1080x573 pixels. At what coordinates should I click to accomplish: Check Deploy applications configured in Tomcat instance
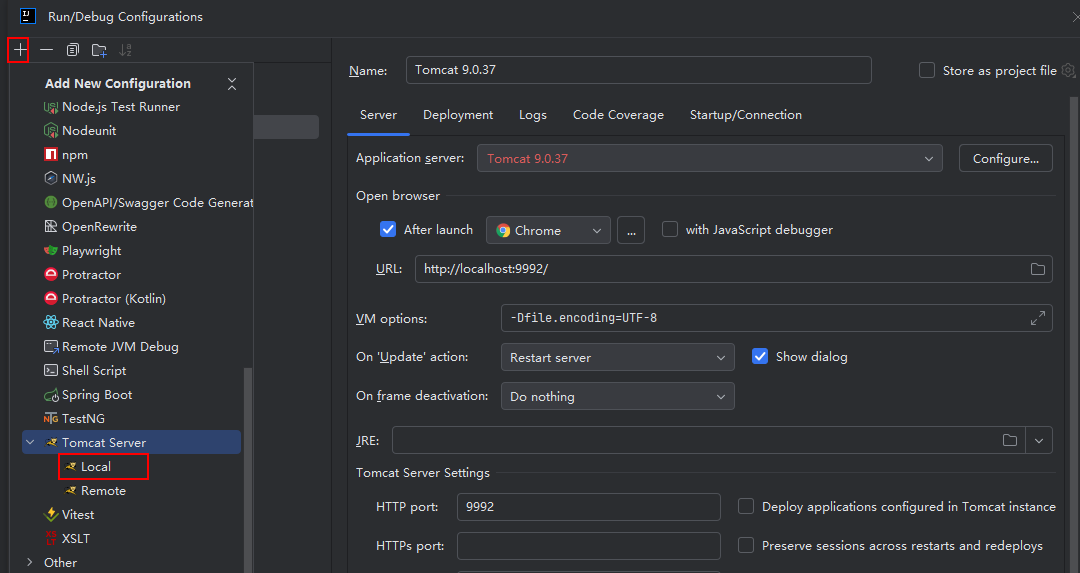[x=745, y=506]
